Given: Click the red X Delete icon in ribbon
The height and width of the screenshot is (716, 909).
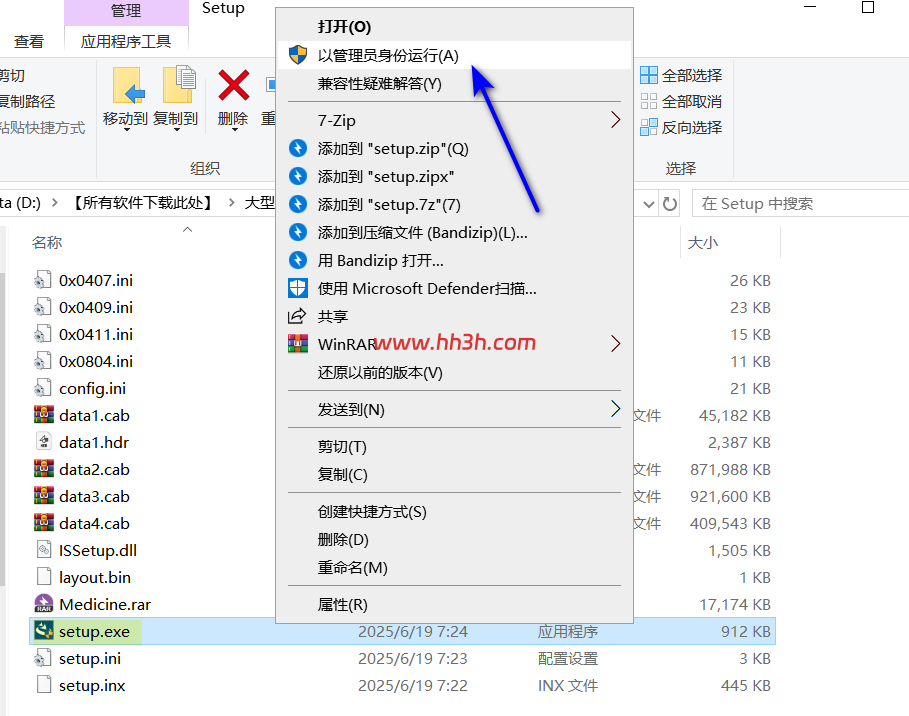Looking at the screenshot, I should tap(234, 85).
